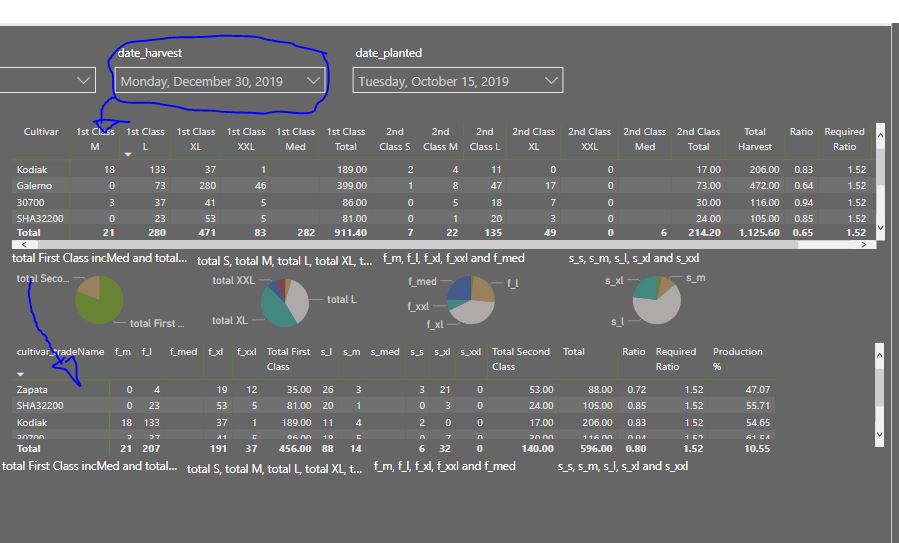Click up arrow of bottom table scrollbar
This screenshot has height=543, width=899.
(880, 356)
